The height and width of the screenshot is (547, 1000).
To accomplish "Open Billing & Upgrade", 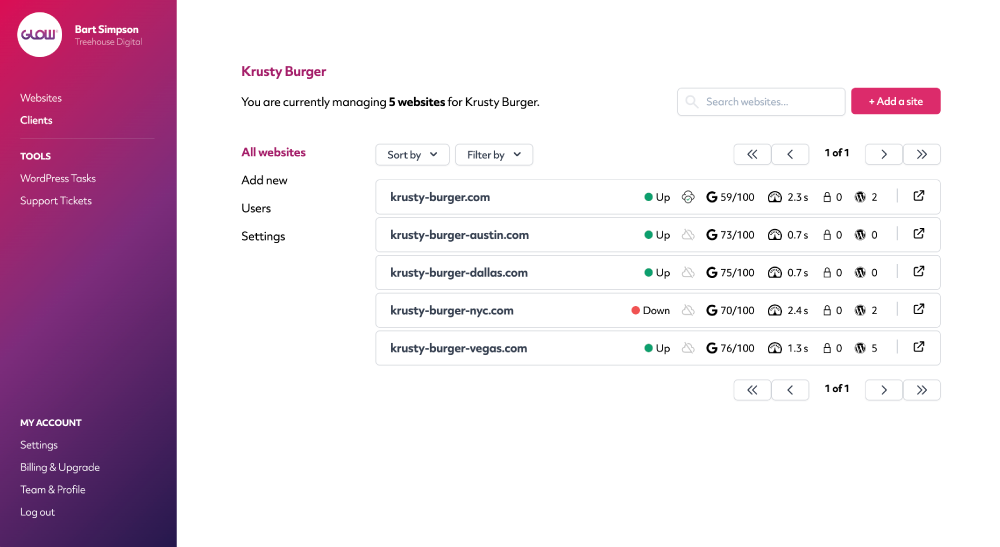I will click(x=60, y=467).
